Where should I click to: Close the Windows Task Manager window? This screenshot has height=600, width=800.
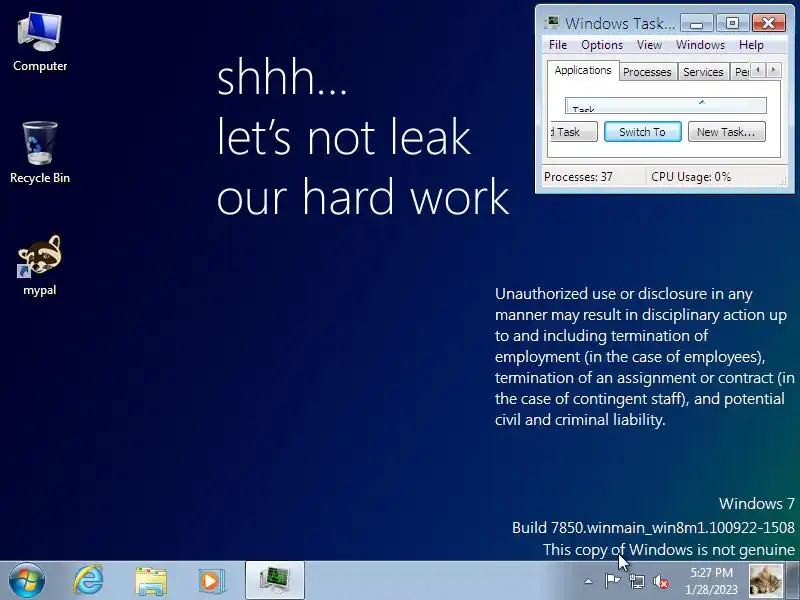tap(768, 23)
